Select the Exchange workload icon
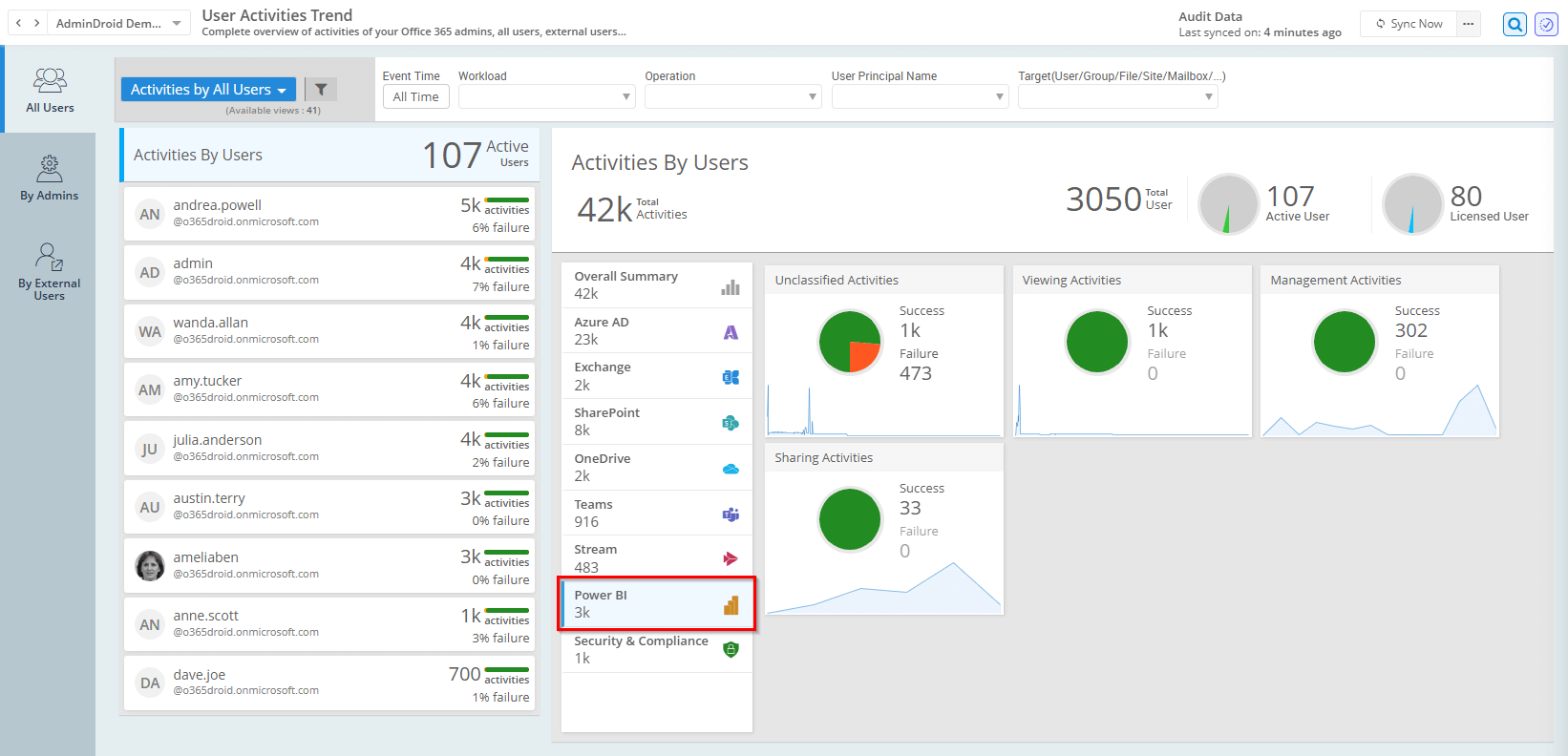Image resolution: width=1568 pixels, height=756 pixels. (731, 377)
